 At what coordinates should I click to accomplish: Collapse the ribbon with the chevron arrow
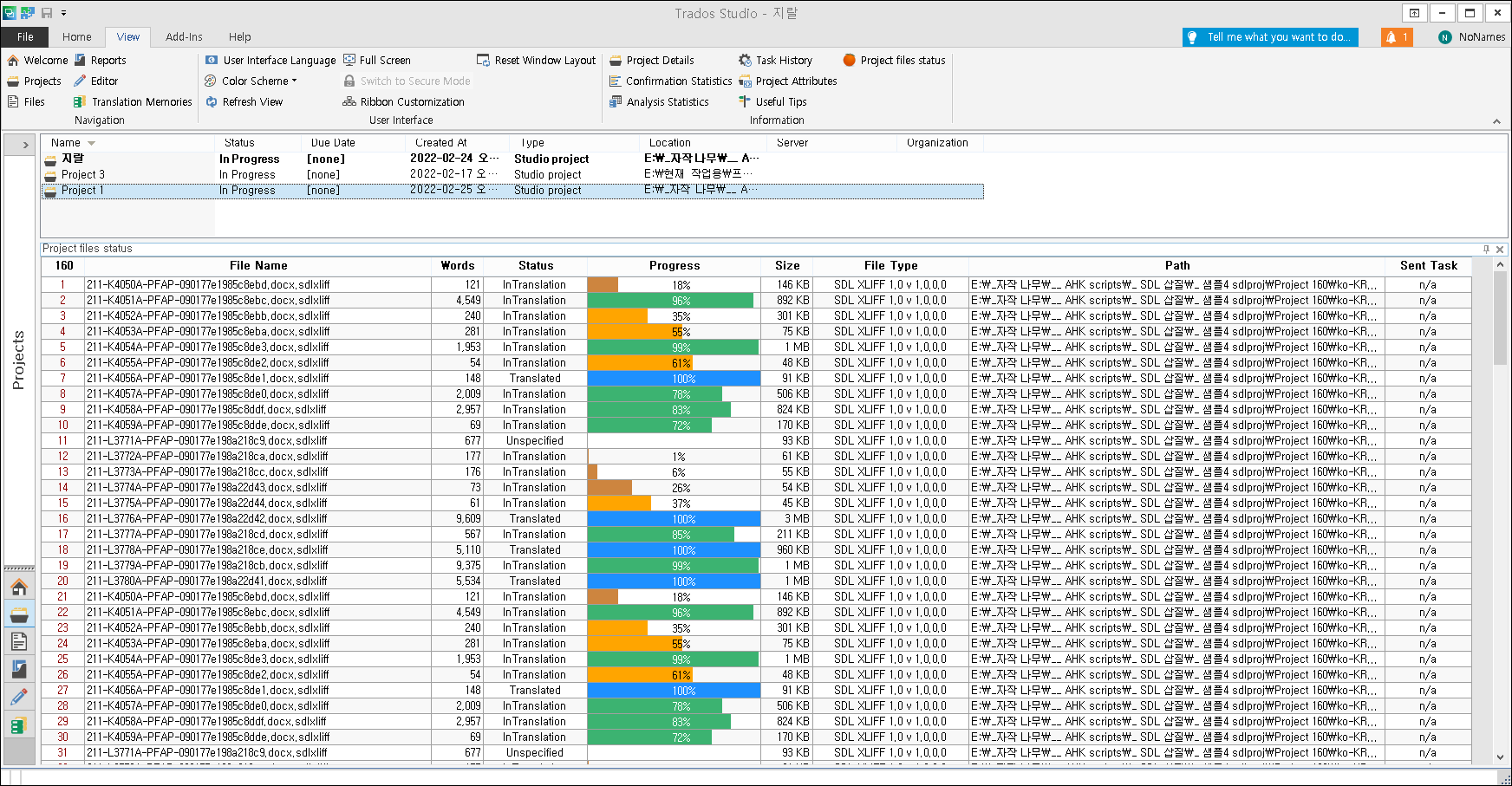coord(1497,120)
